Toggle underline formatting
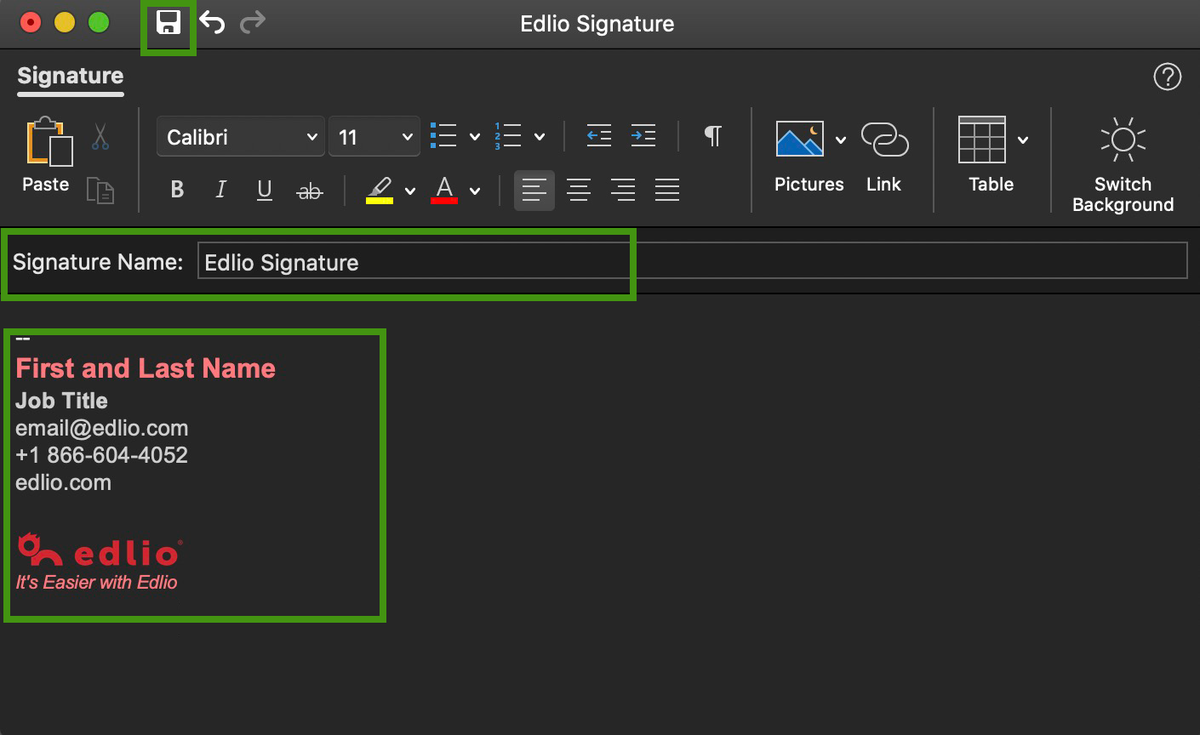 click(265, 190)
